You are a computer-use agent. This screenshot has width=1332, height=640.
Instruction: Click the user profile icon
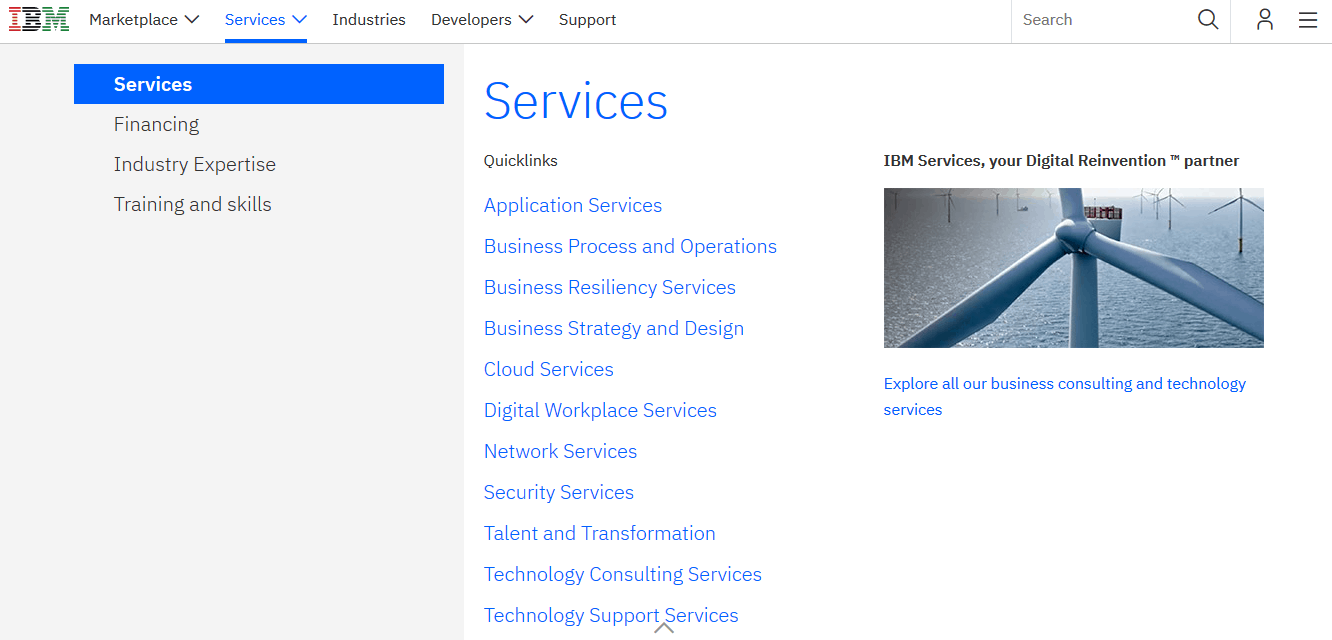(x=1265, y=19)
